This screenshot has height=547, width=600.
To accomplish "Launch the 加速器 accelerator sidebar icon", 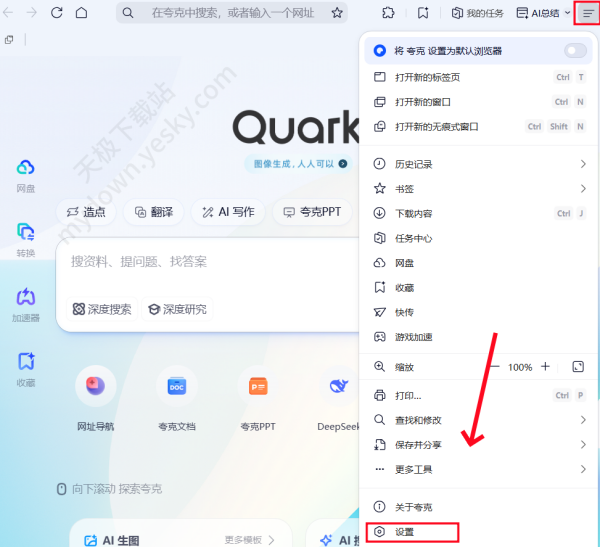I will [26, 297].
